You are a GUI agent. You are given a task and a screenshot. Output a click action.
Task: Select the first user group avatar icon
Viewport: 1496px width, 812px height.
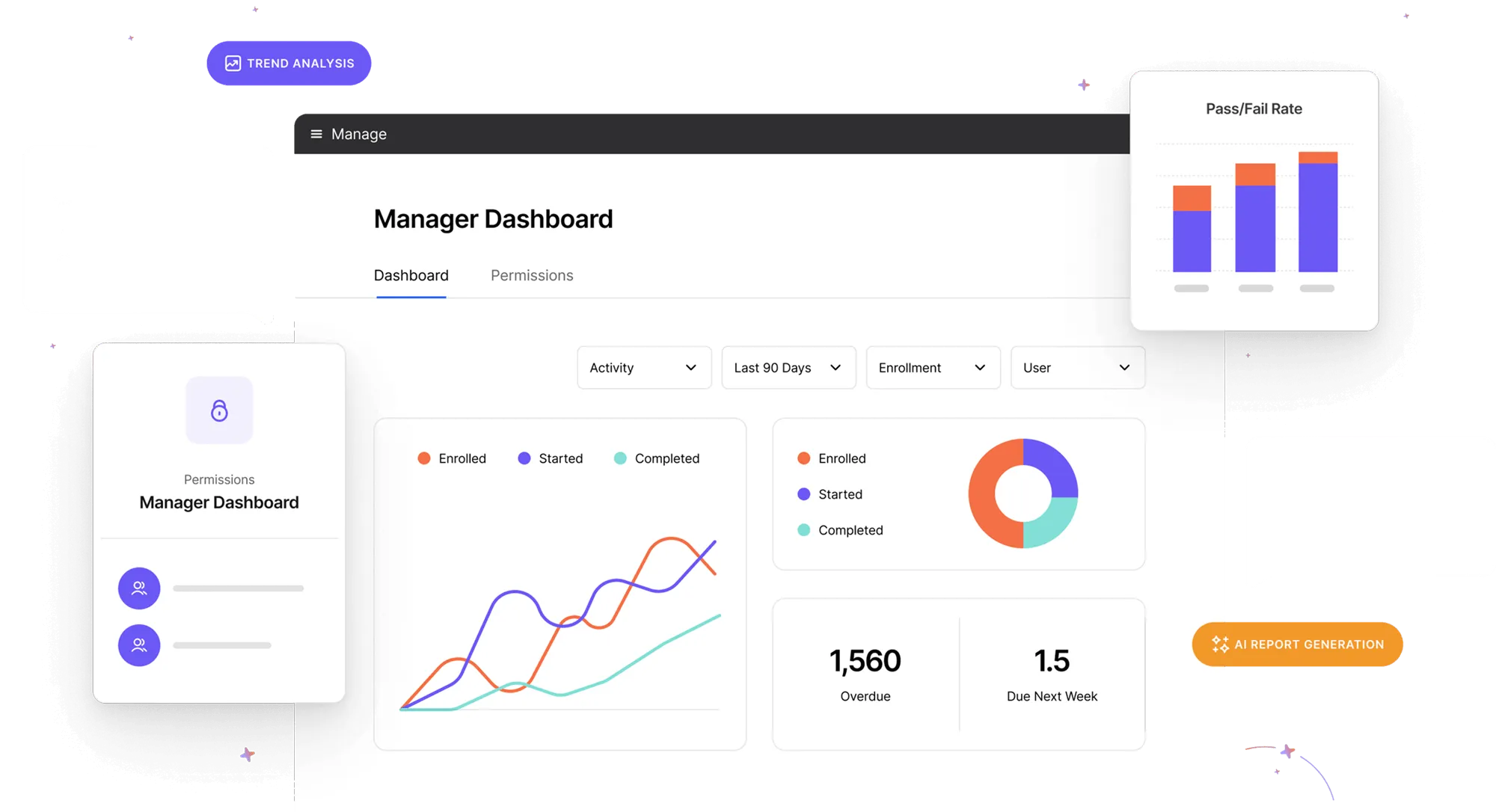tap(139, 588)
